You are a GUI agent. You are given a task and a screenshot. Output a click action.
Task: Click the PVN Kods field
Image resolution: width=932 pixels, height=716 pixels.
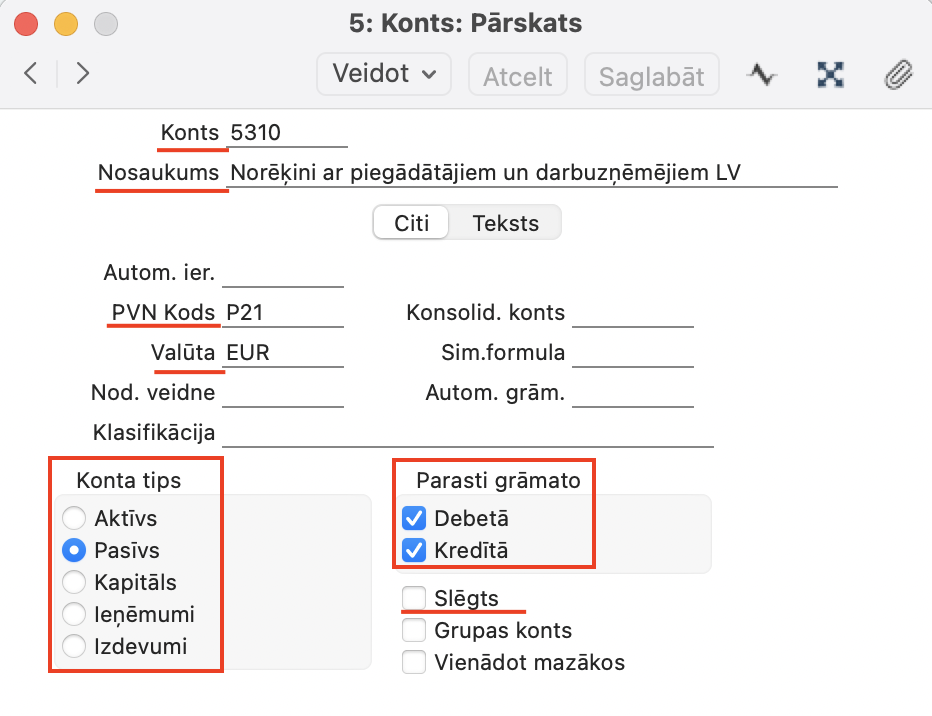pos(283,313)
